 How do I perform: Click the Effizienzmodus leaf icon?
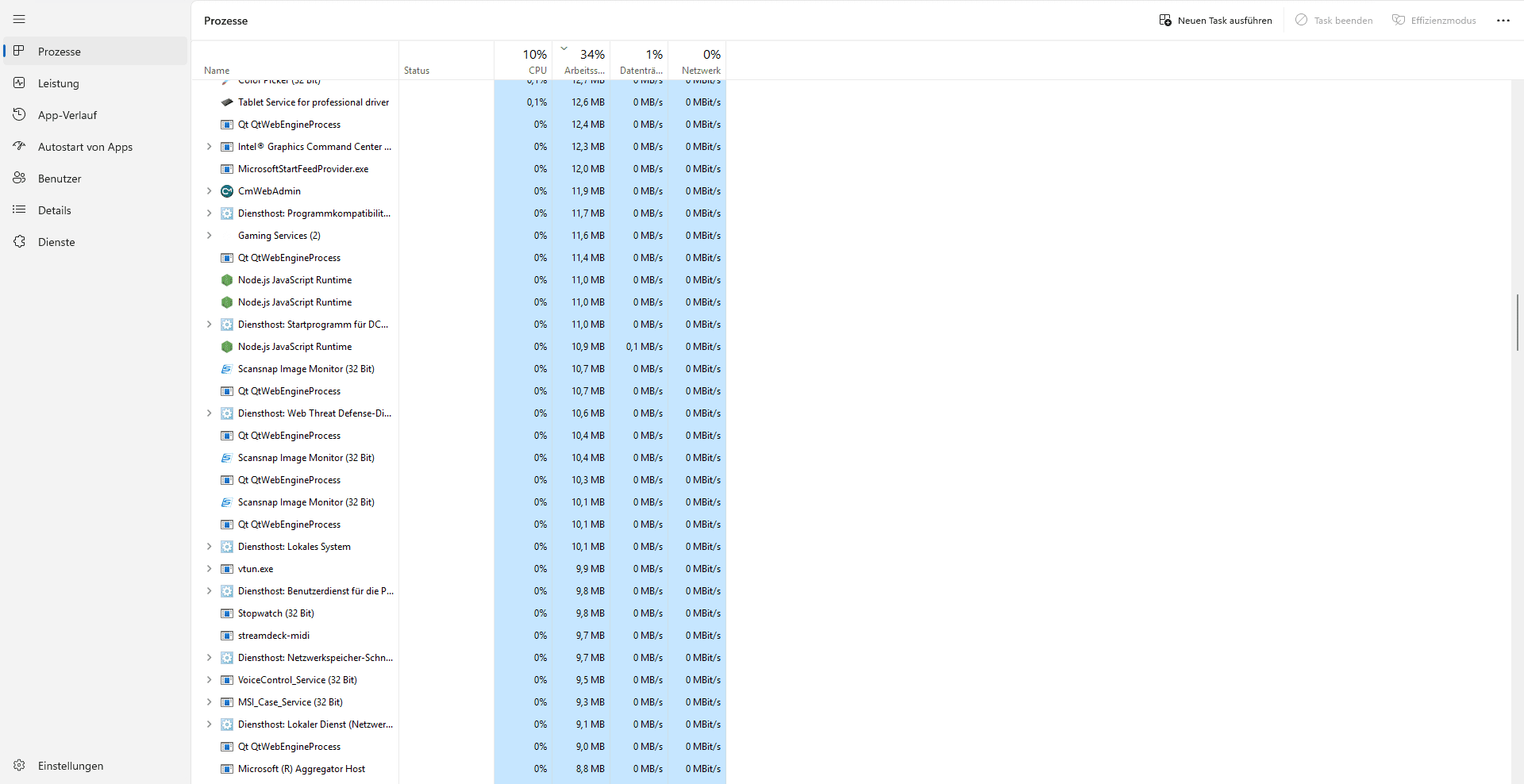1399,20
